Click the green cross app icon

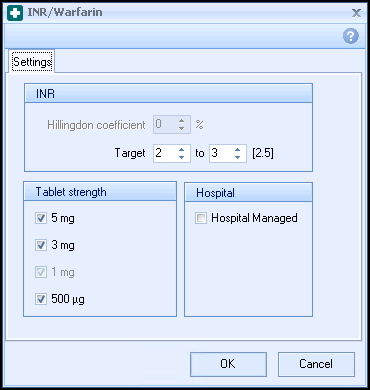point(15,13)
